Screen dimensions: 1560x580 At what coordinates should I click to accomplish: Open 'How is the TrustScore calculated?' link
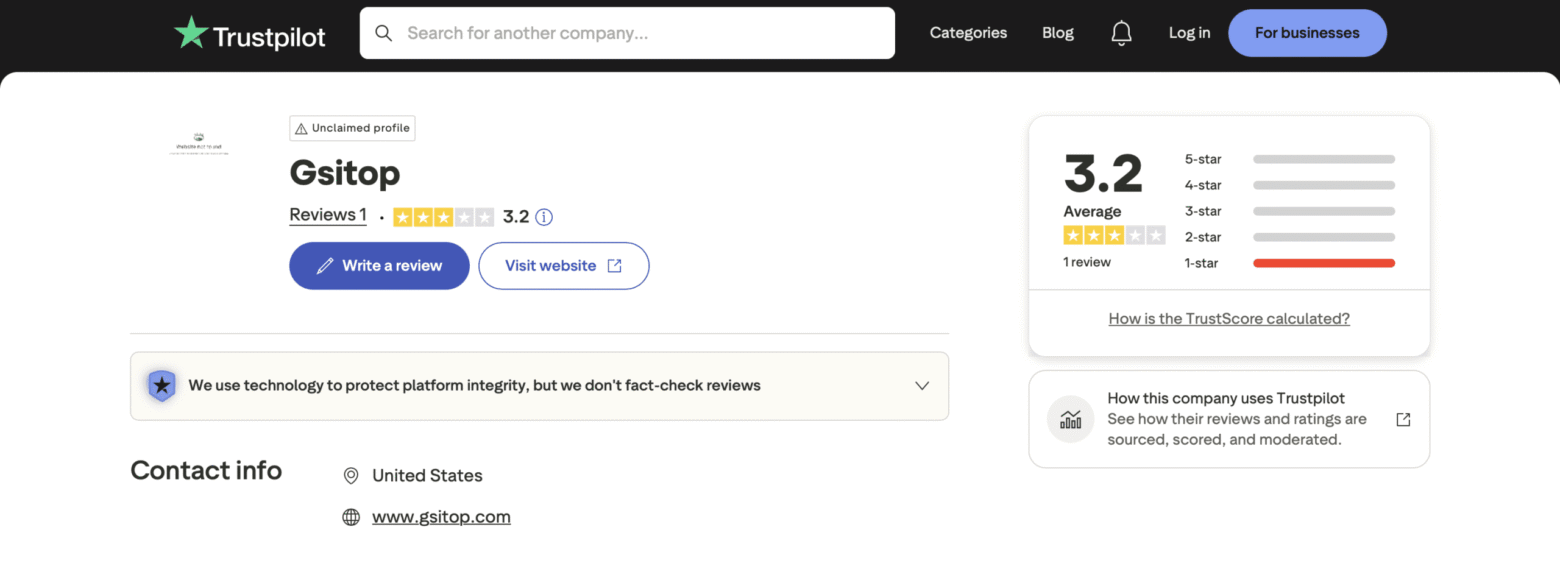[x=1228, y=318]
